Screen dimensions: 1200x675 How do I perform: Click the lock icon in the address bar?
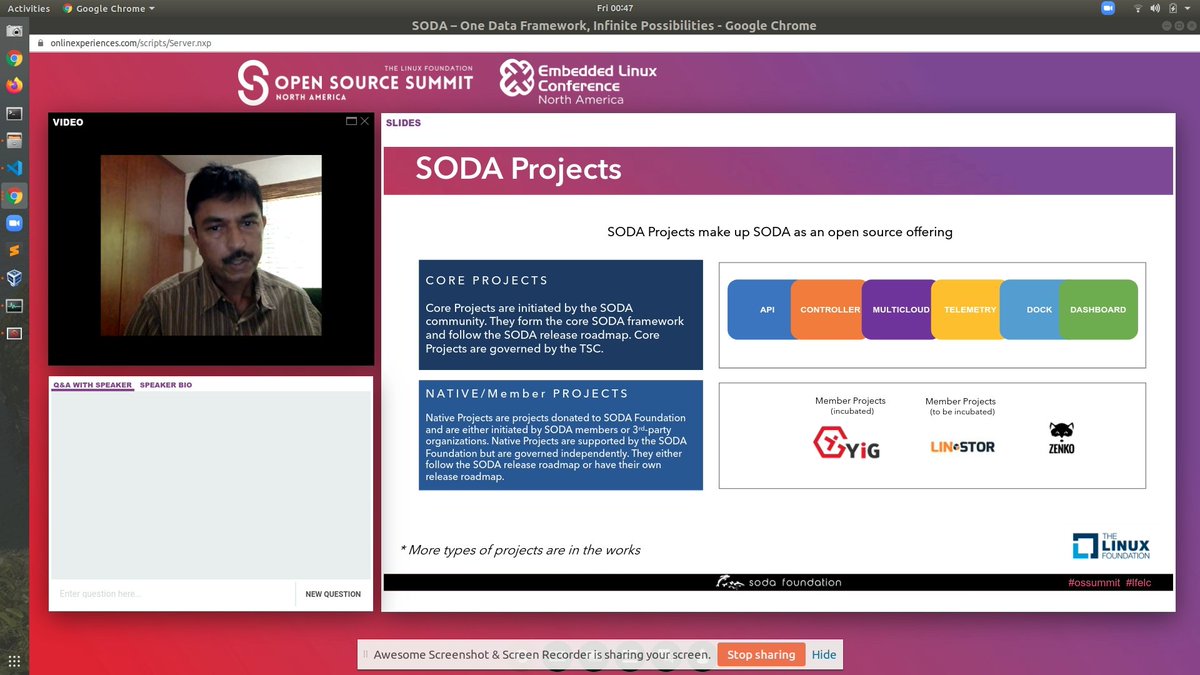[40, 43]
